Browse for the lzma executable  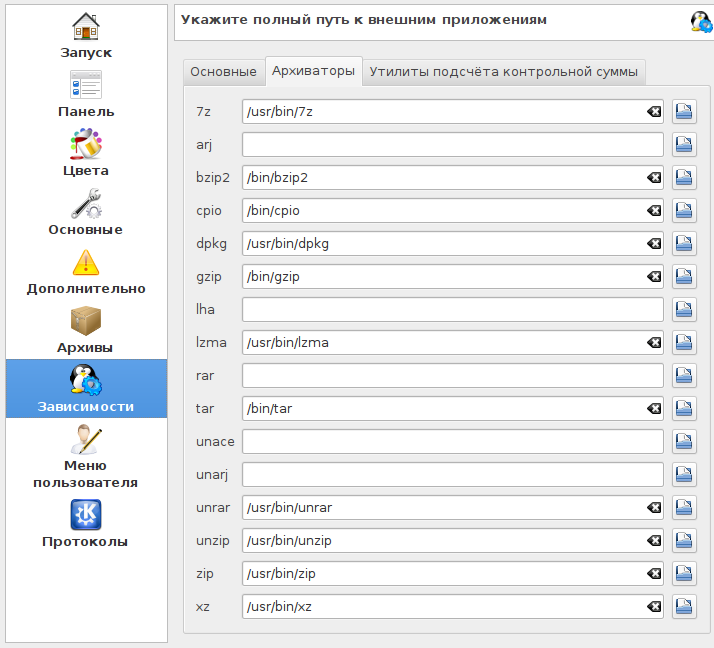tap(684, 342)
